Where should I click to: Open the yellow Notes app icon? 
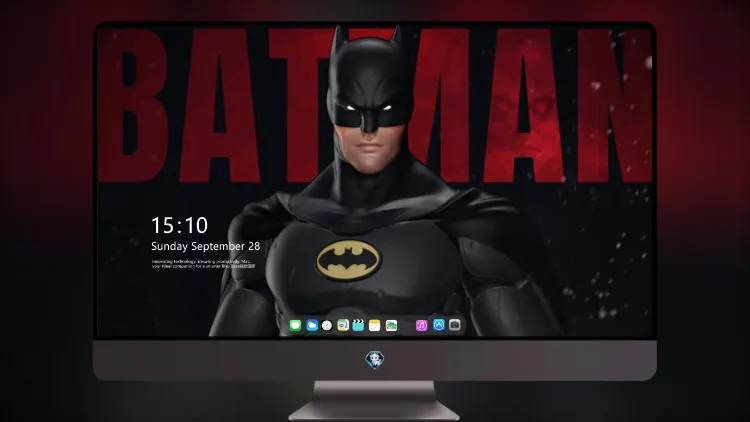(x=375, y=326)
